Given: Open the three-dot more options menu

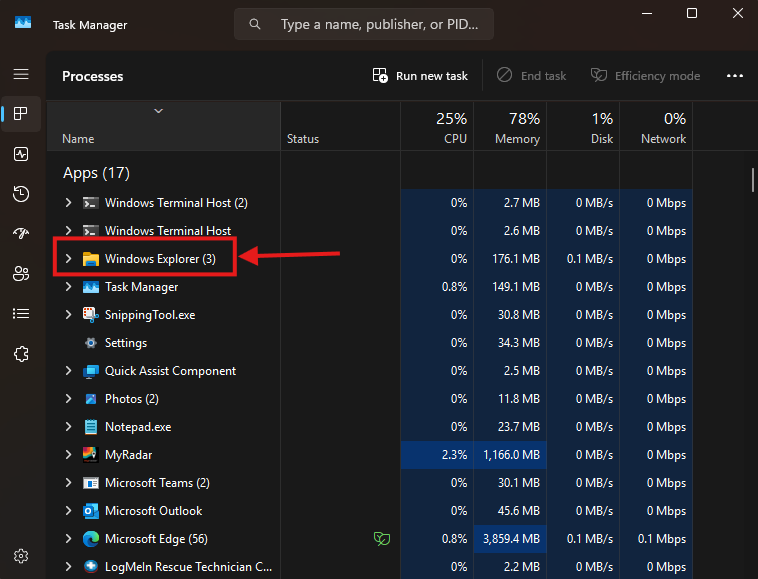Looking at the screenshot, I should click(x=735, y=76).
